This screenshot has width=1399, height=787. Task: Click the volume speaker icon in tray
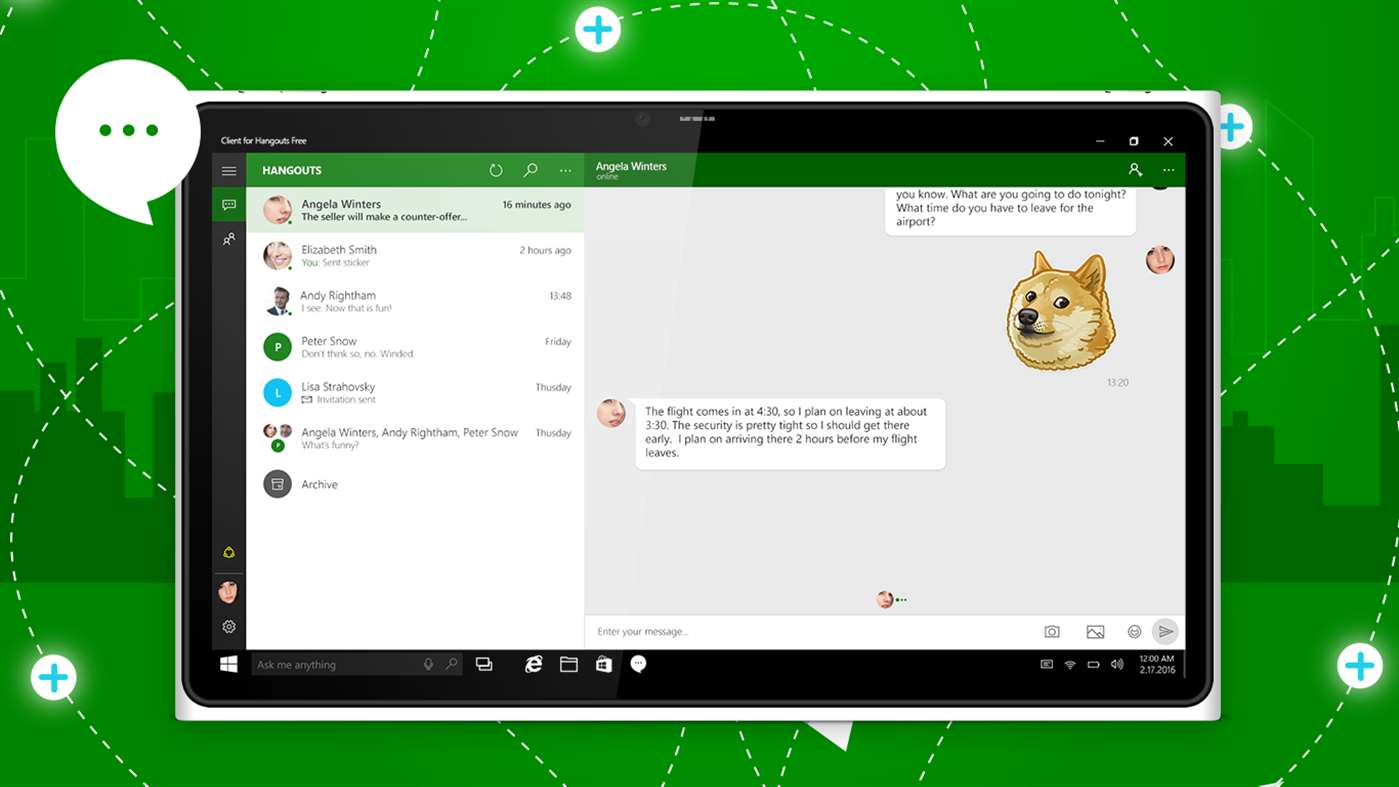1117,664
